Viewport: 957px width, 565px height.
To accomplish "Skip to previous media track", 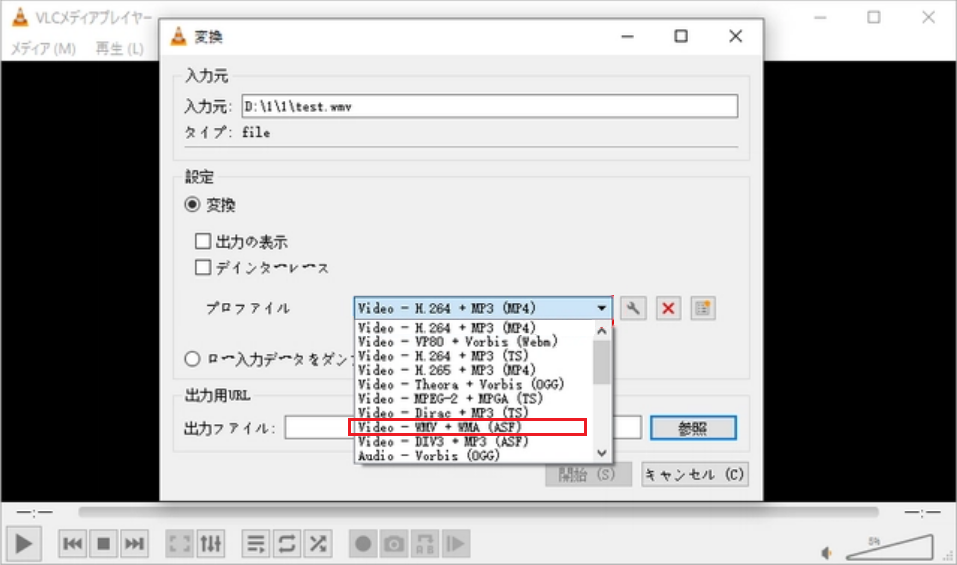I will [x=73, y=543].
